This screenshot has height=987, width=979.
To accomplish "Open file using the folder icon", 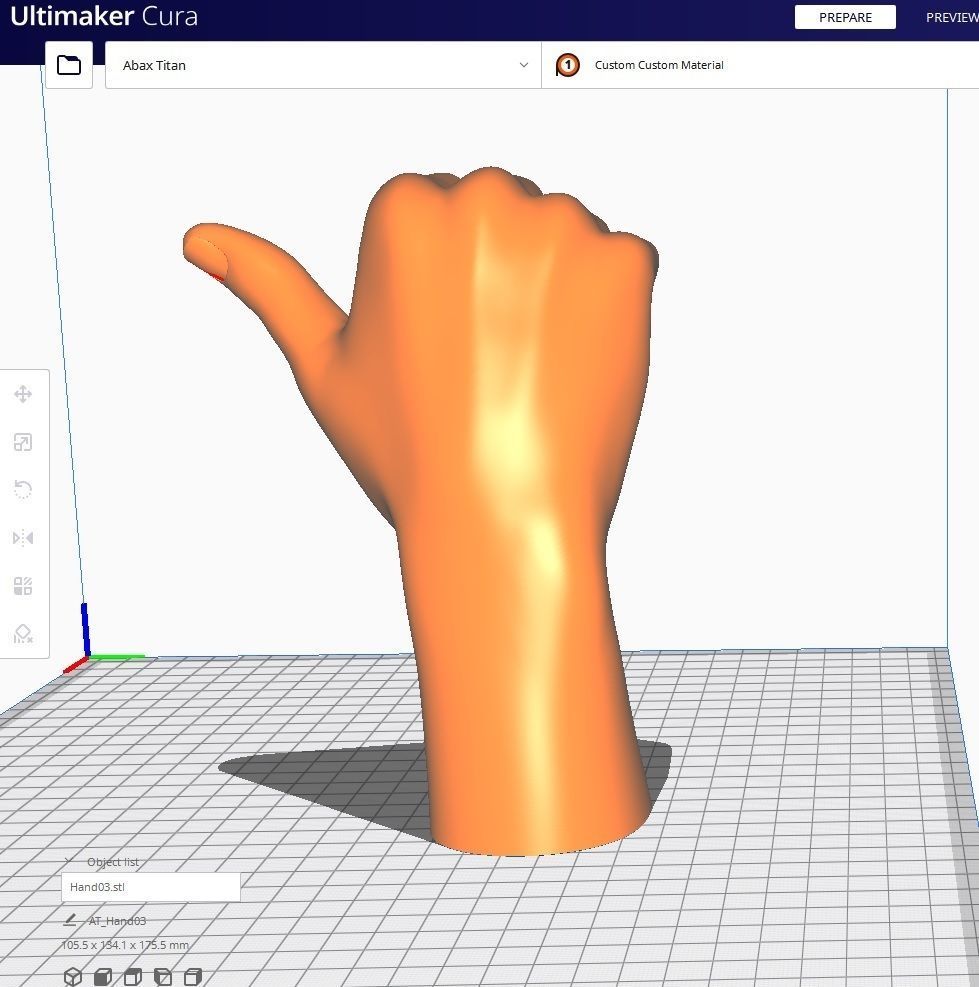I will (x=69, y=65).
